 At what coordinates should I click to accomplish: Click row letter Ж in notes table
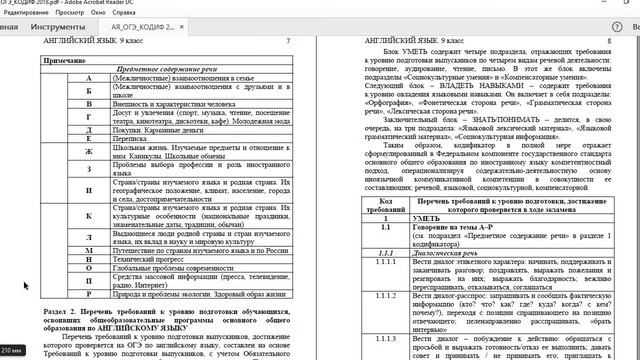89,151
